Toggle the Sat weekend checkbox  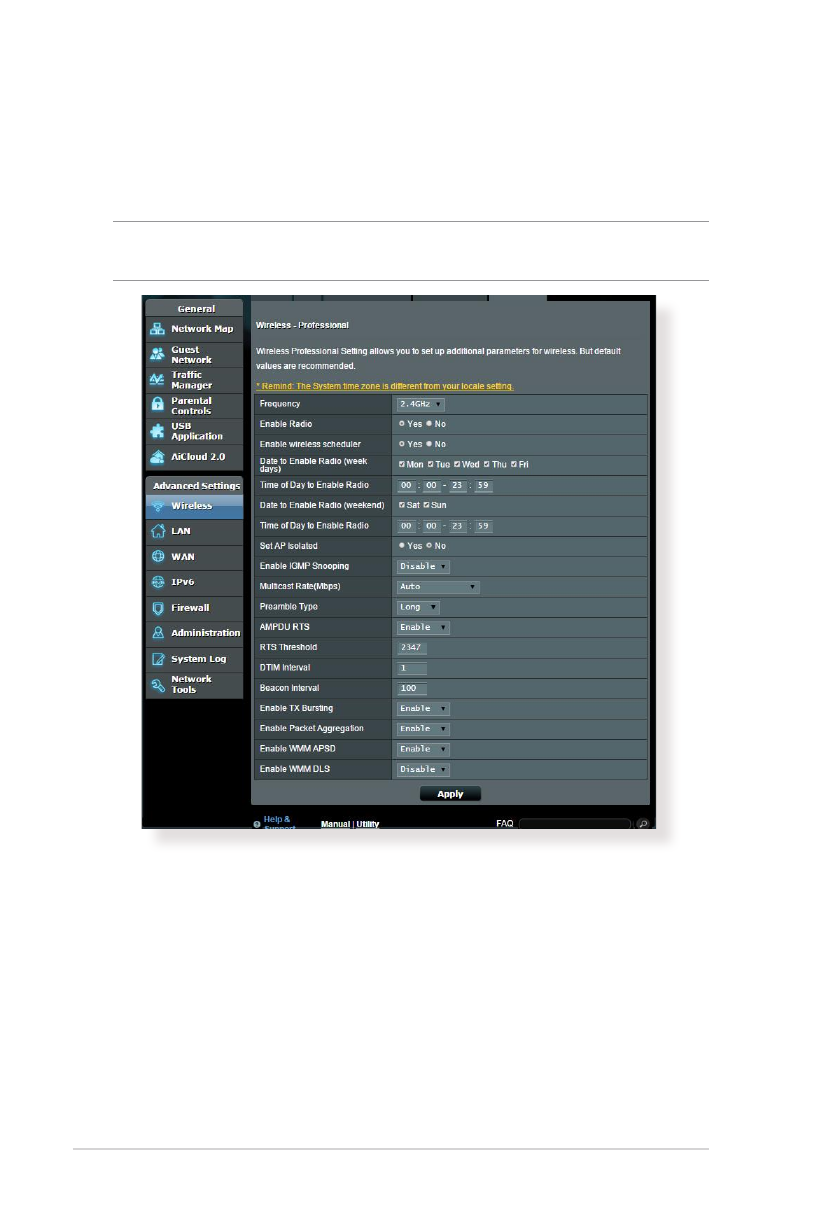[402, 505]
